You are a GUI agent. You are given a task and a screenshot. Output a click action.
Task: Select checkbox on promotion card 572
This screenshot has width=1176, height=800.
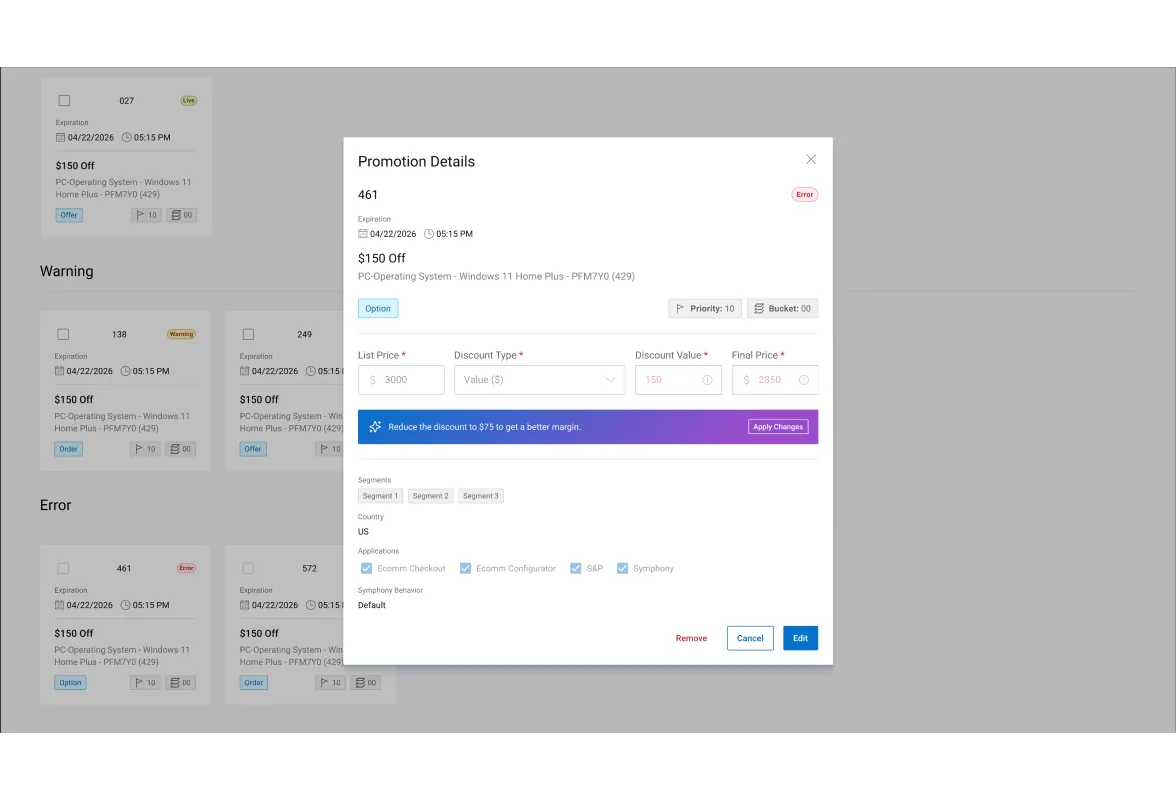248,568
